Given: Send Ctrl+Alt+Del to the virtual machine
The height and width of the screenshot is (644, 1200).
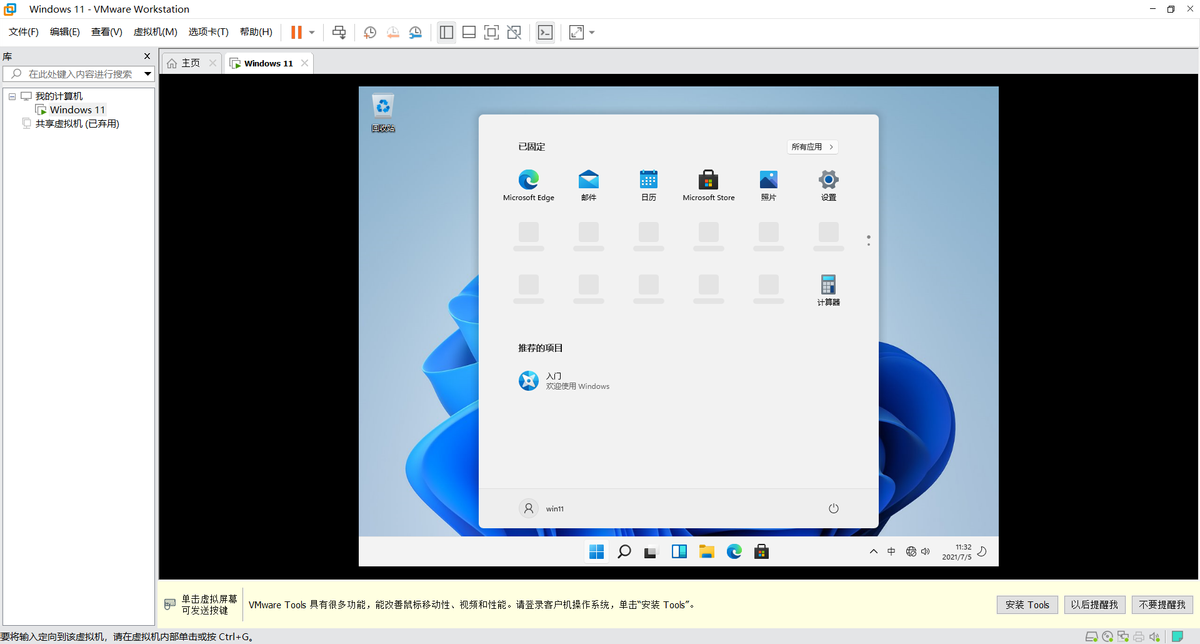Looking at the screenshot, I should 339,32.
